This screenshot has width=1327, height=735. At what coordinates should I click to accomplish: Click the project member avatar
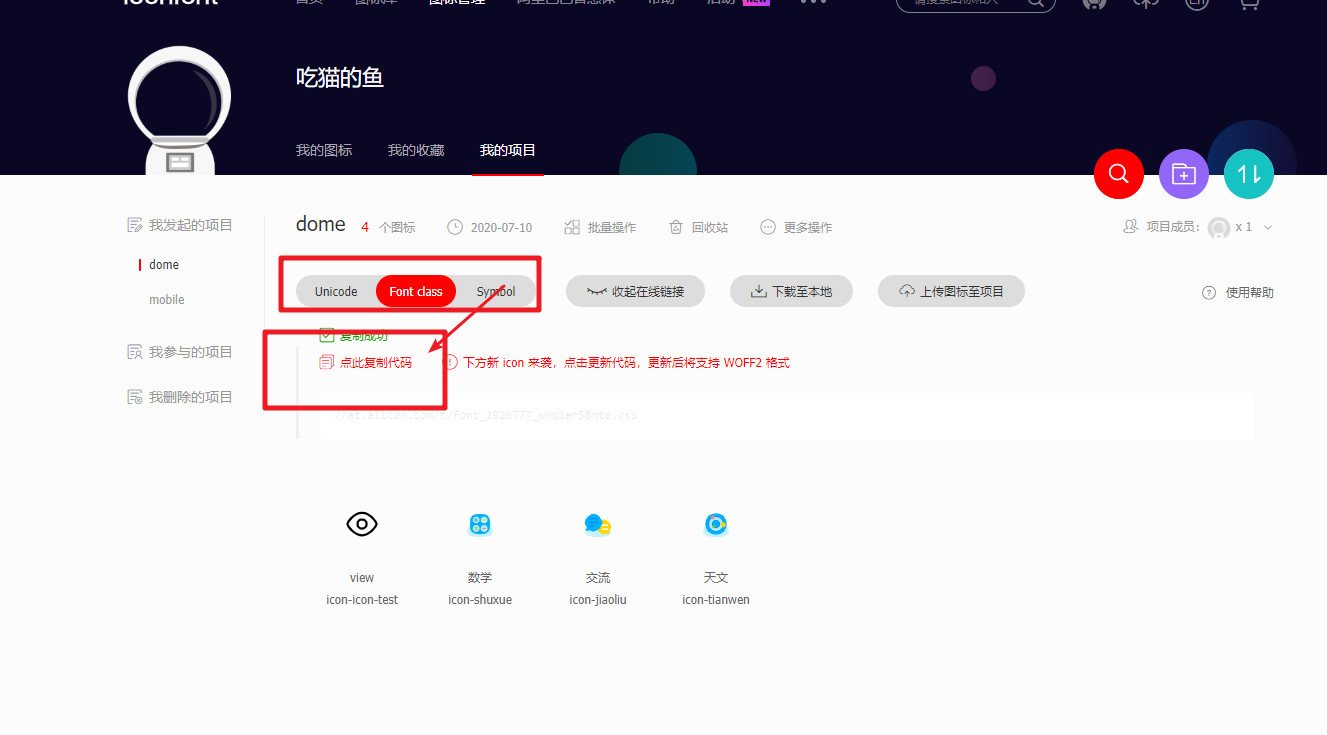tap(1219, 227)
